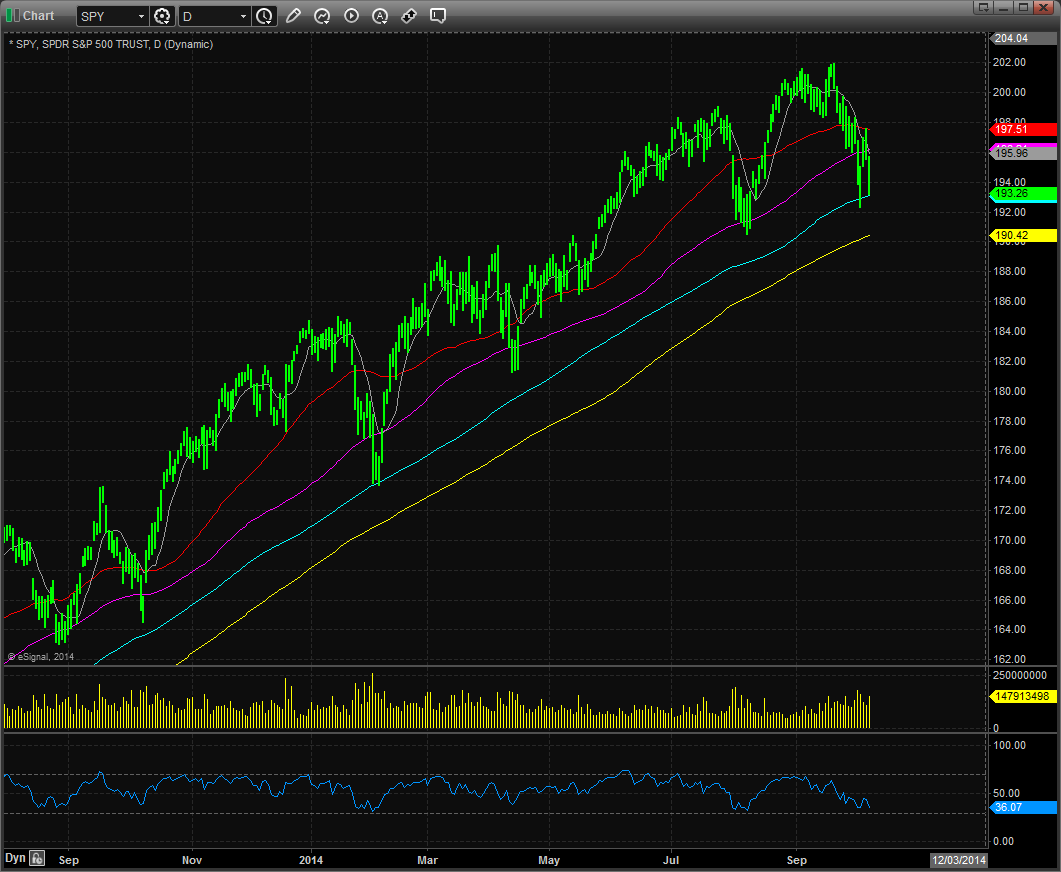Select the pencil drawing tool
Viewport: 1061px width, 872px height.
pyautogui.click(x=293, y=16)
